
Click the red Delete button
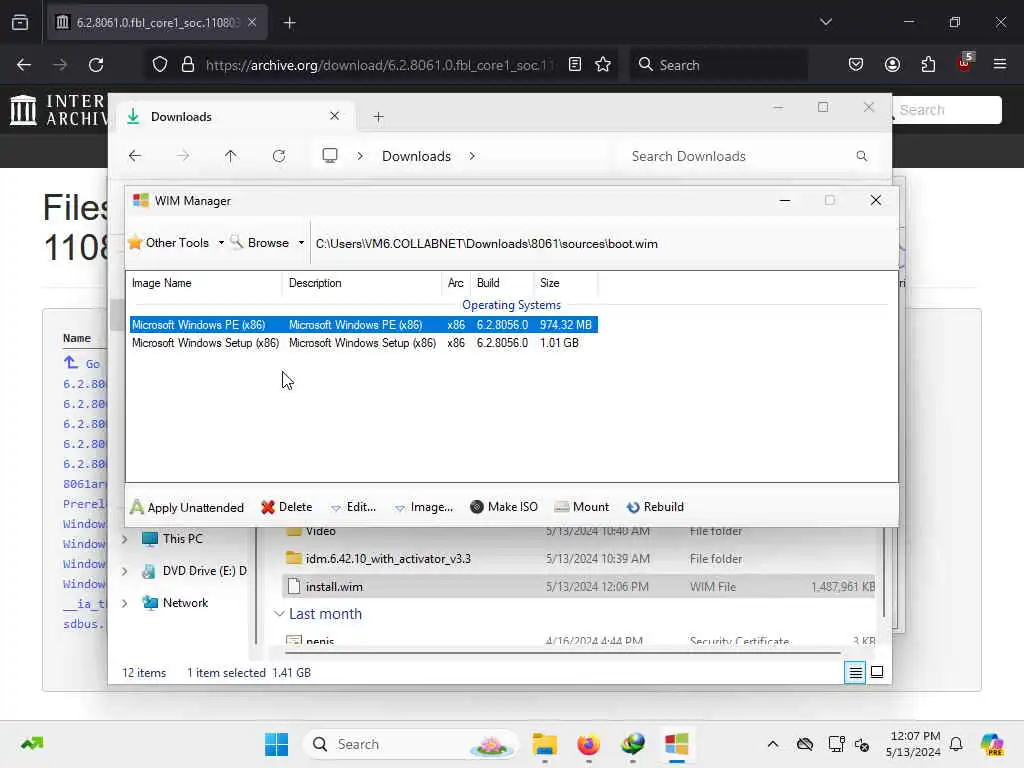click(287, 507)
